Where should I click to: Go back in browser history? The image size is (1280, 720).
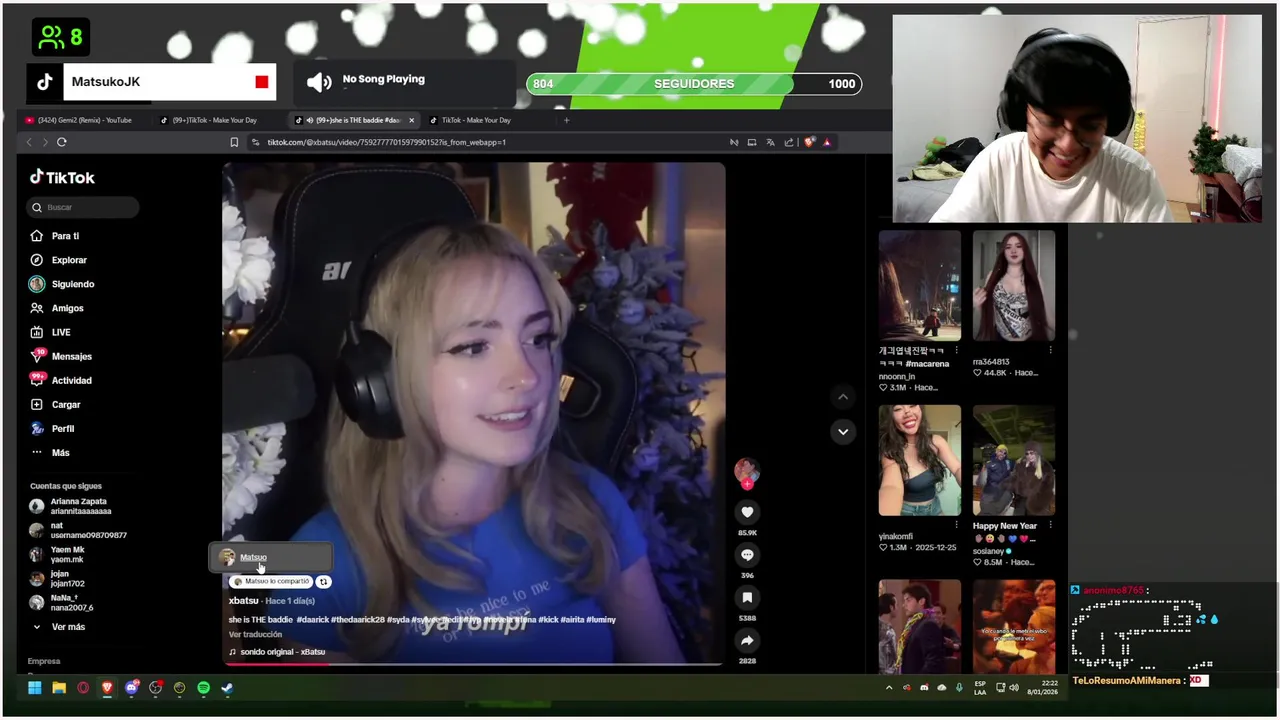click(x=29, y=142)
